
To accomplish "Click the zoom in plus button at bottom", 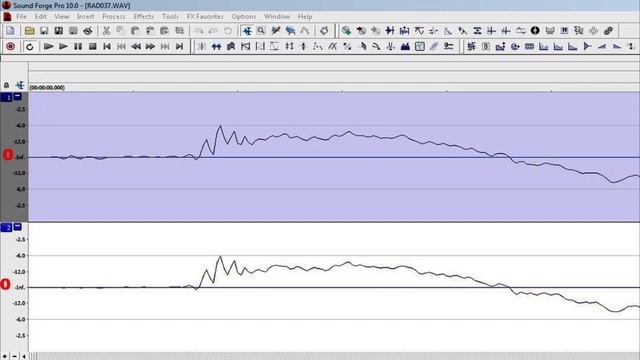I will pyautogui.click(x=5, y=356).
